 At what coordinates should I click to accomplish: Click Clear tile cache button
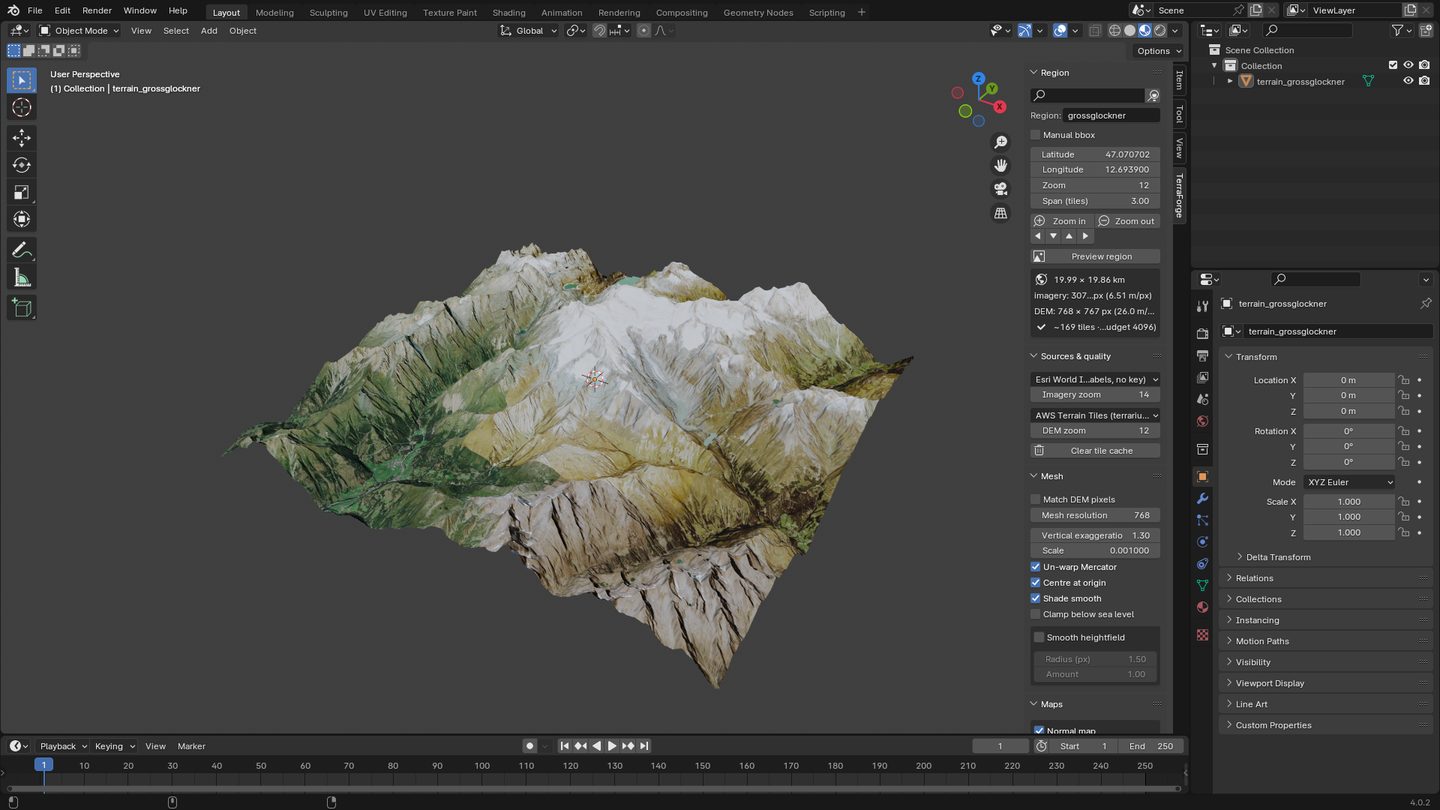tap(1095, 450)
